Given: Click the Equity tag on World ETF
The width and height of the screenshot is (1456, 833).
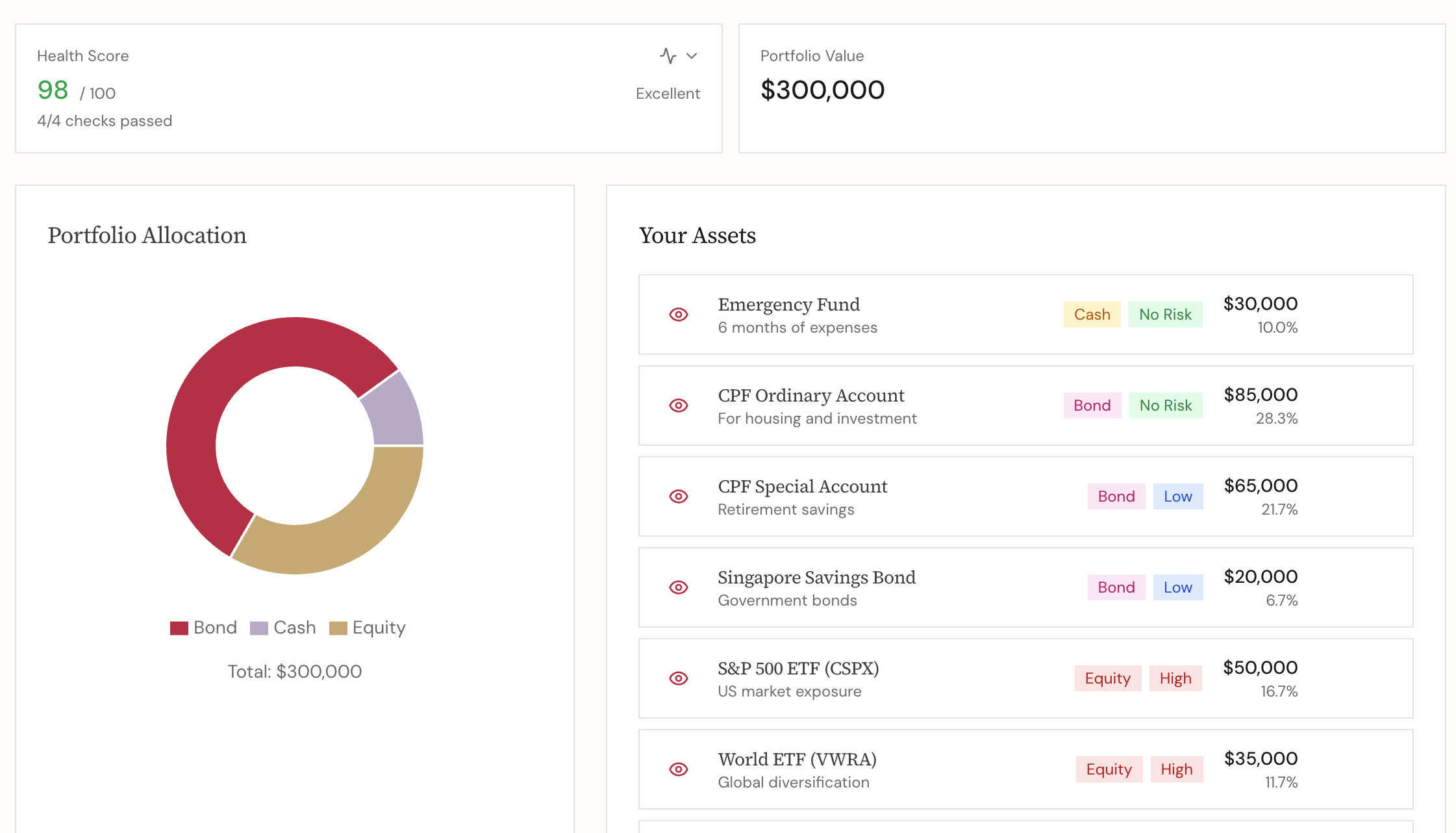Looking at the screenshot, I should pos(1109,769).
